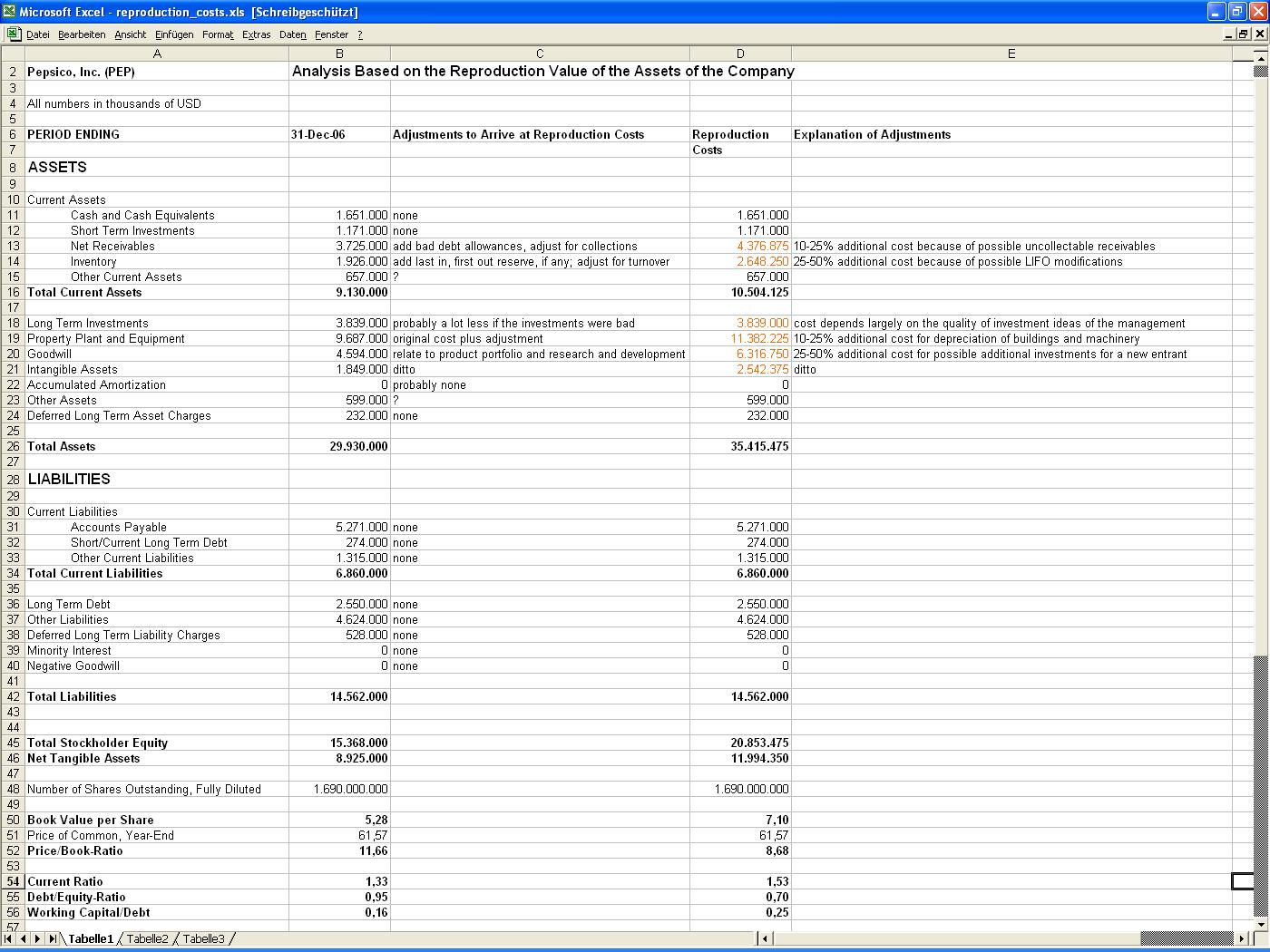This screenshot has height=952, width=1270.
Task: Click the 'Analysis Based on the Reproduction Value' title
Action: tap(542, 71)
